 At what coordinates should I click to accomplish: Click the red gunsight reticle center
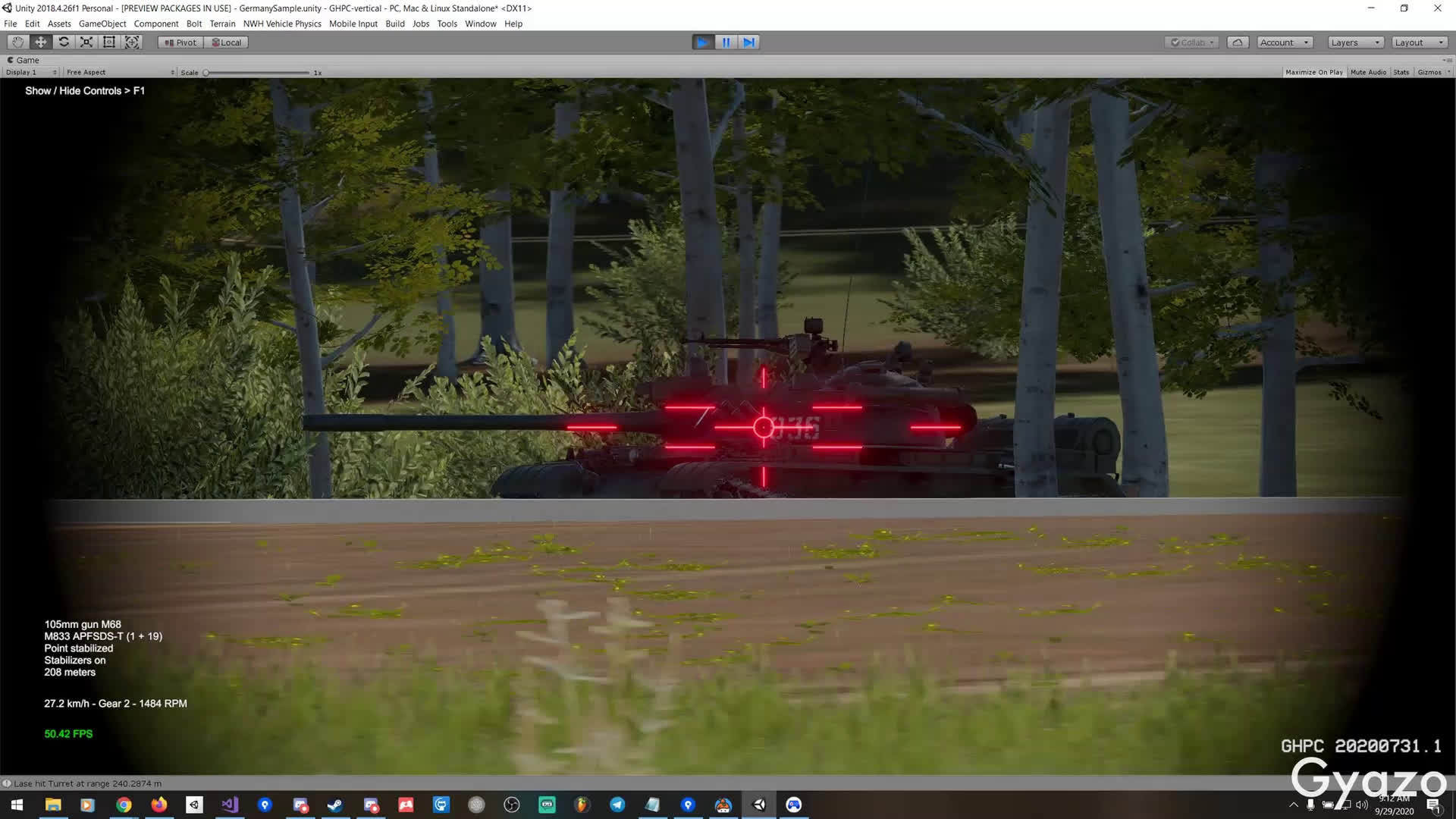pos(764,428)
